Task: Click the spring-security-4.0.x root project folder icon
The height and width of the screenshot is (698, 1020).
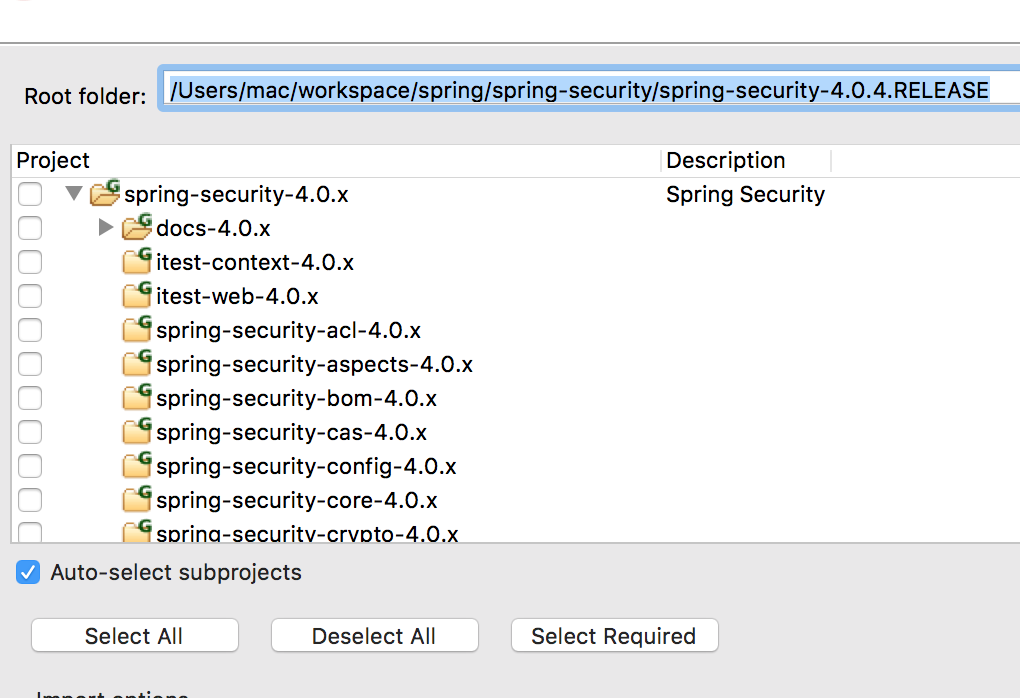Action: [105, 193]
